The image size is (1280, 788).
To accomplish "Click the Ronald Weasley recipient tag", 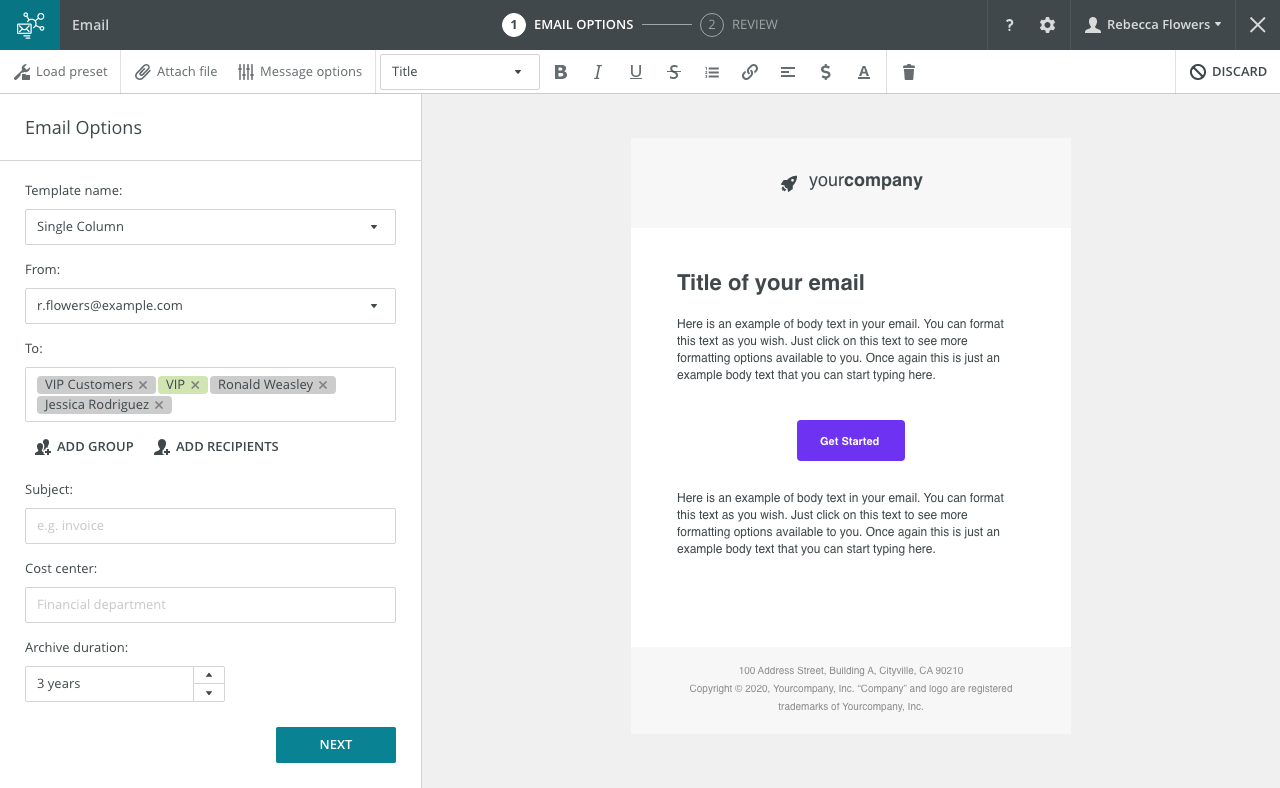I will [265, 385].
